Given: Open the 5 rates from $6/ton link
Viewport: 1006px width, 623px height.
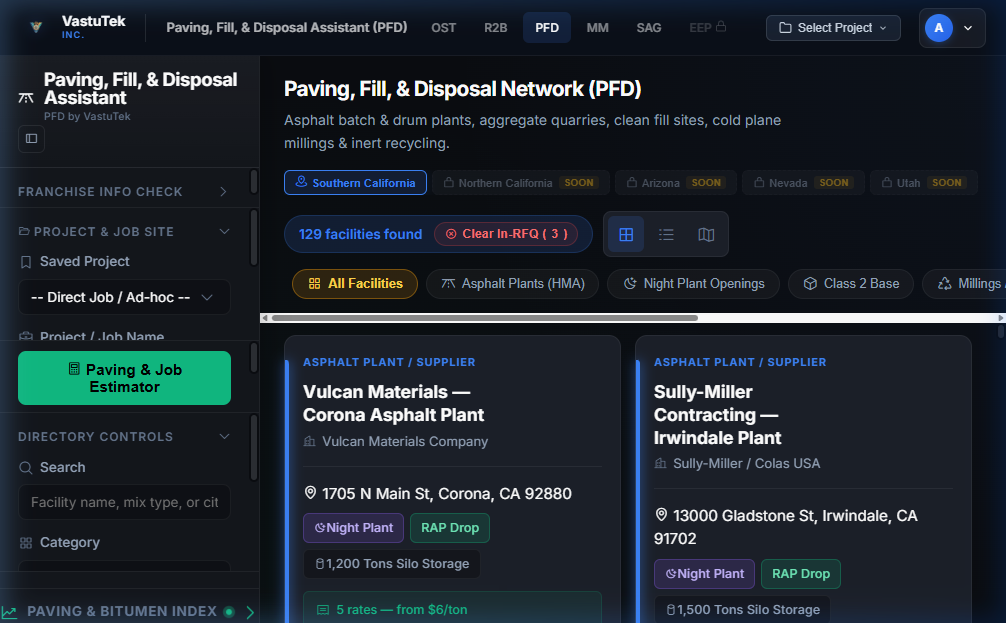Looking at the screenshot, I should click(452, 608).
